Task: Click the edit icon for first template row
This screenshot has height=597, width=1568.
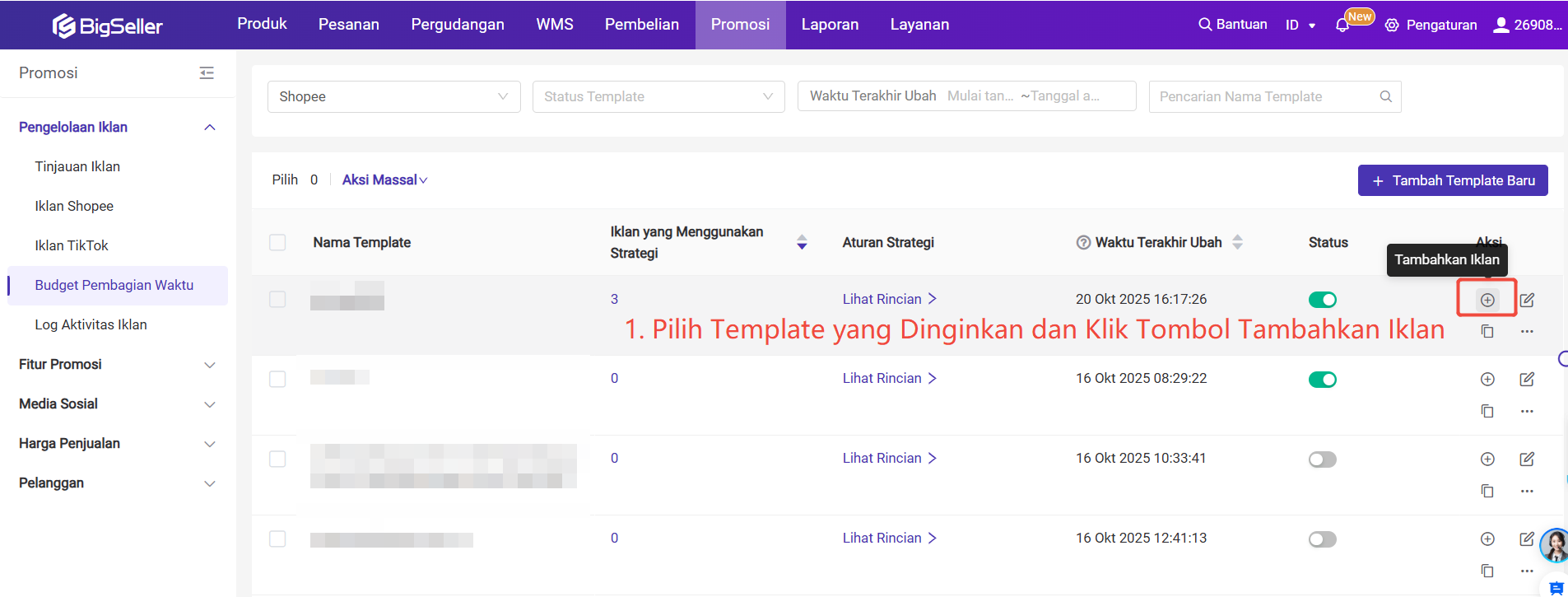Action: 1527,300
